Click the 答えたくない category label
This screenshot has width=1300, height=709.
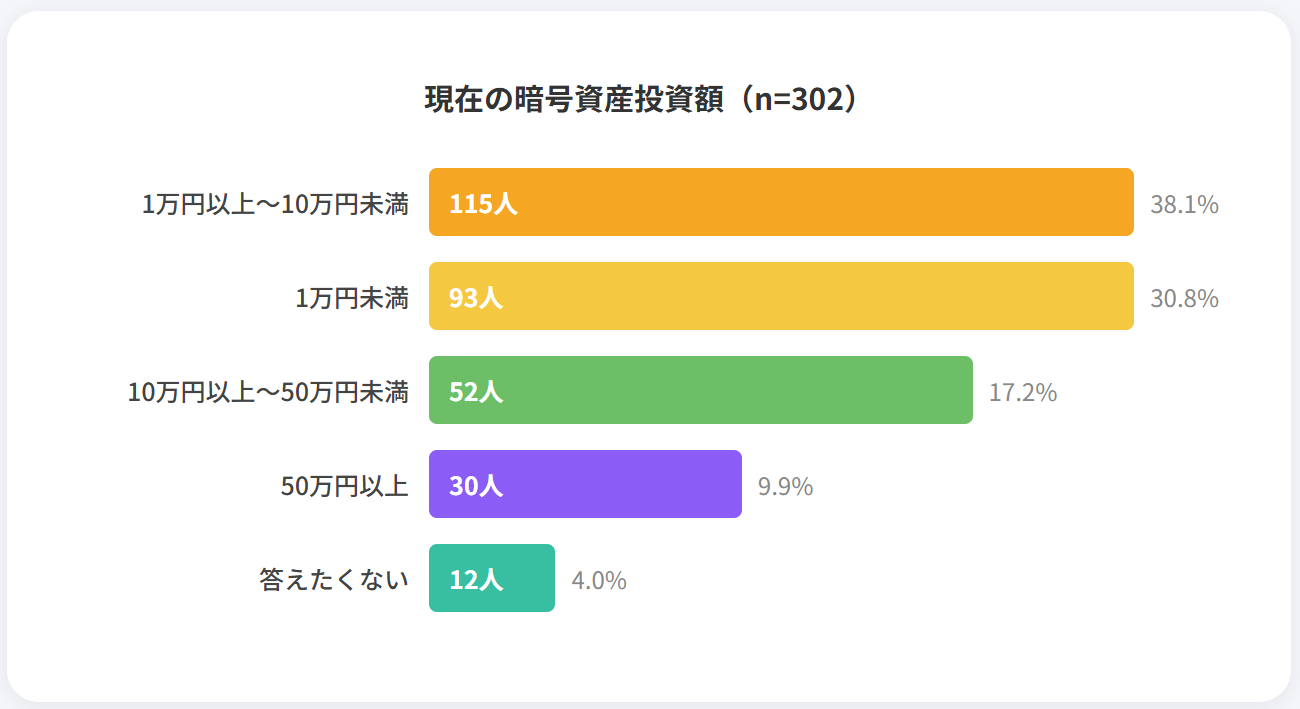click(334, 580)
